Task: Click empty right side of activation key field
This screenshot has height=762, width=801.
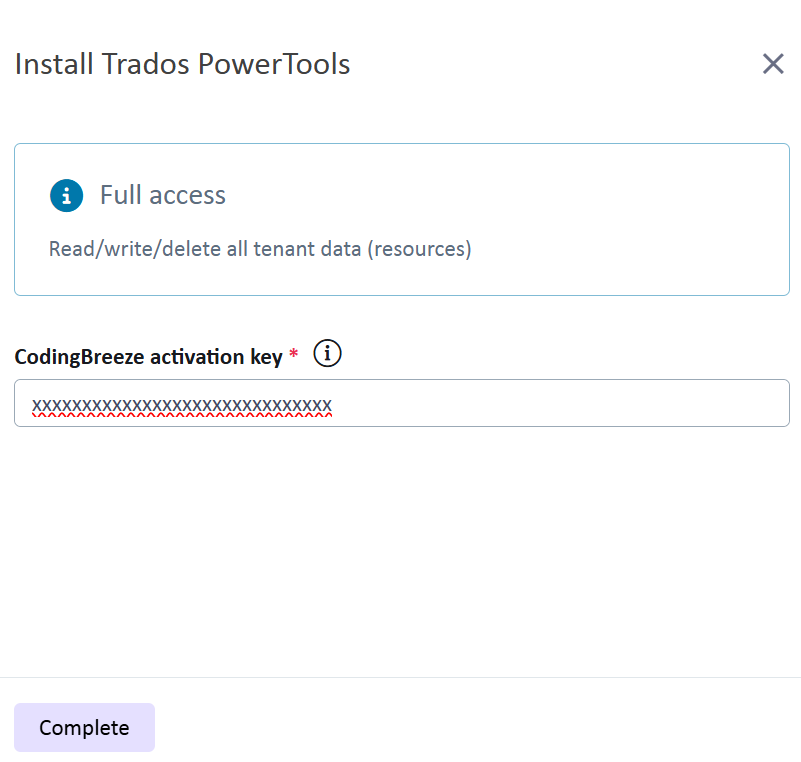Action: 600,403
